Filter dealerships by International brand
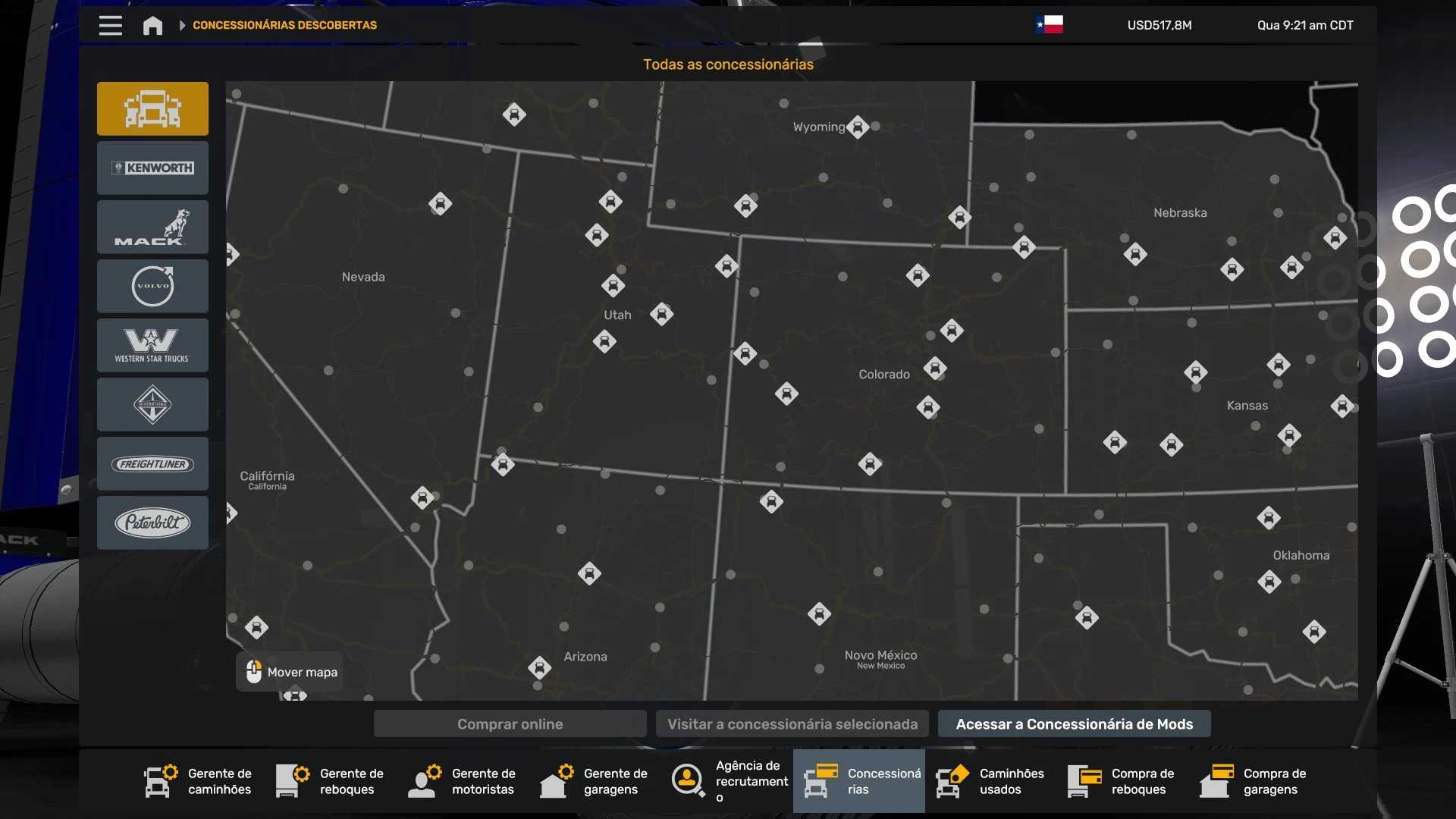The image size is (1456, 819). click(152, 404)
